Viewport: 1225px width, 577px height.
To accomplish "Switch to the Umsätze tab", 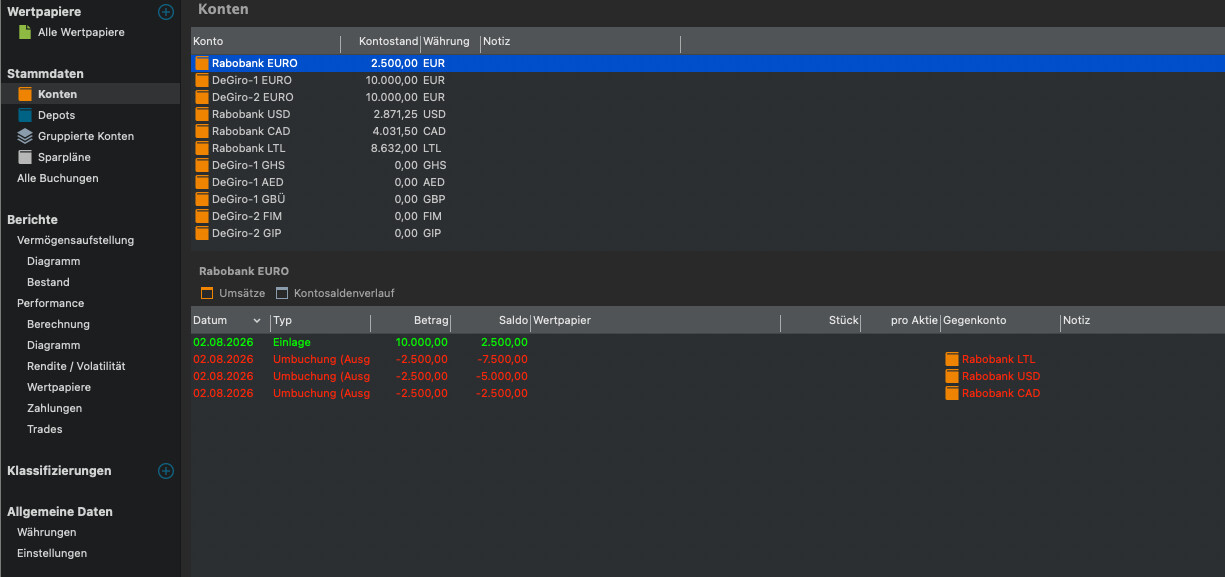I will coord(233,293).
